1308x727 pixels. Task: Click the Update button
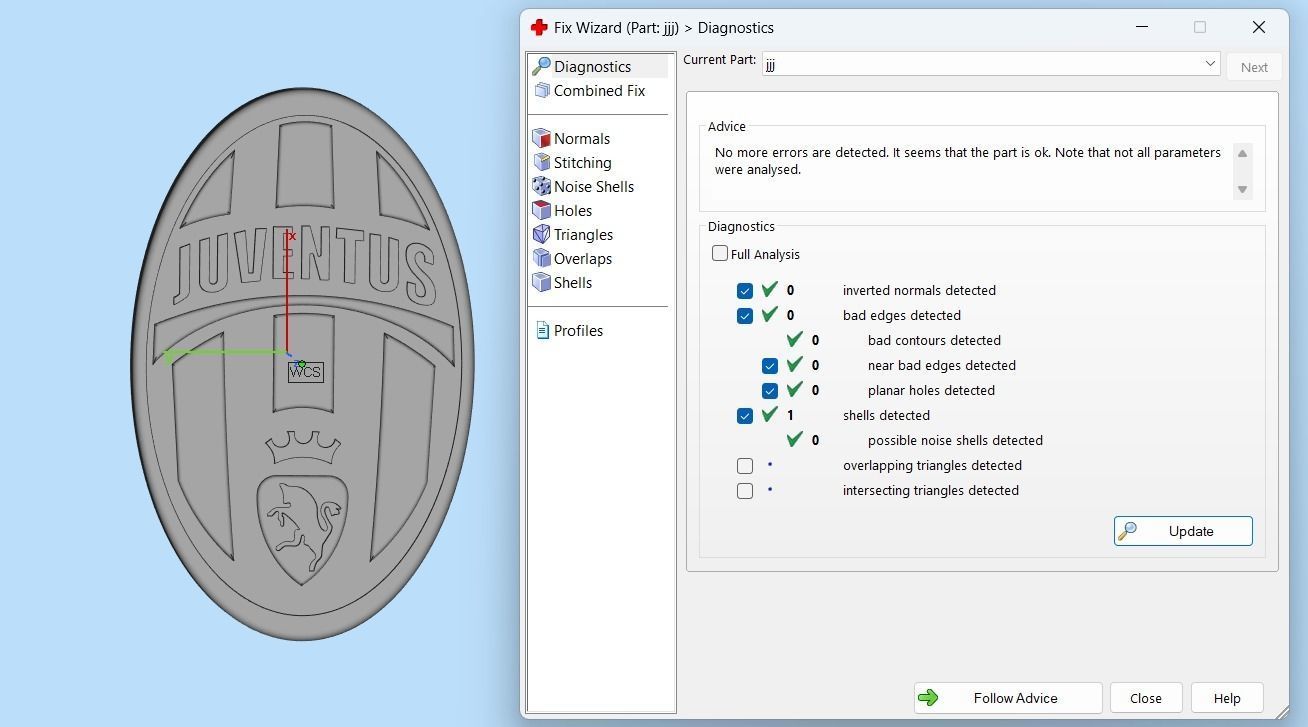(1183, 531)
